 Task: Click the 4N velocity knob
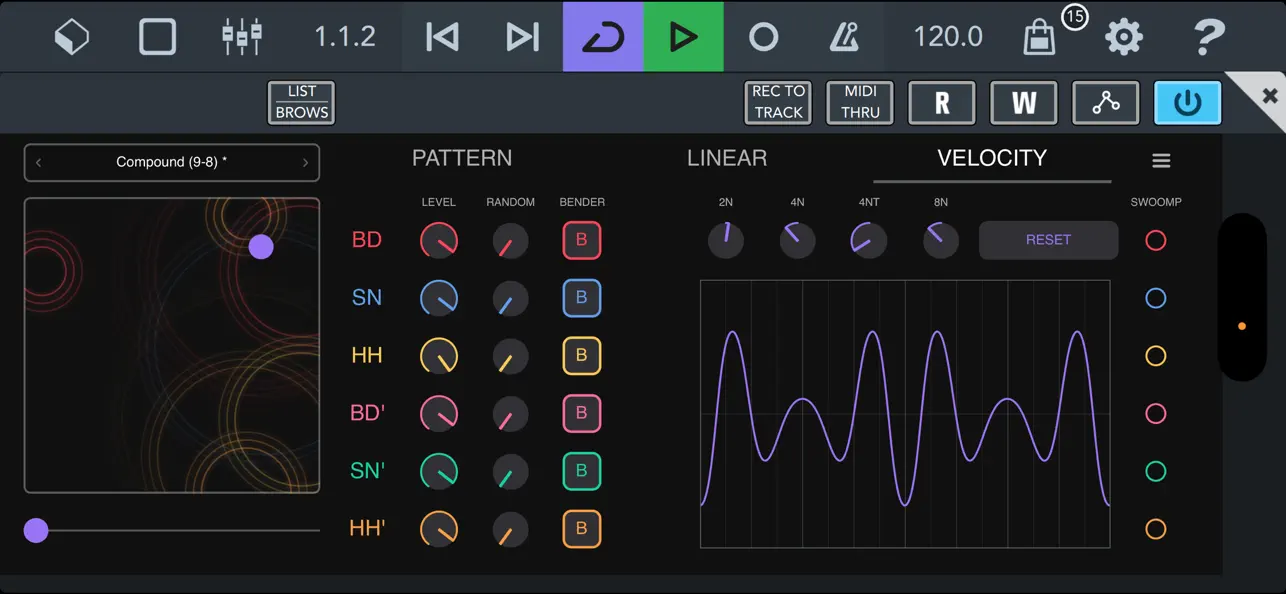[797, 240]
